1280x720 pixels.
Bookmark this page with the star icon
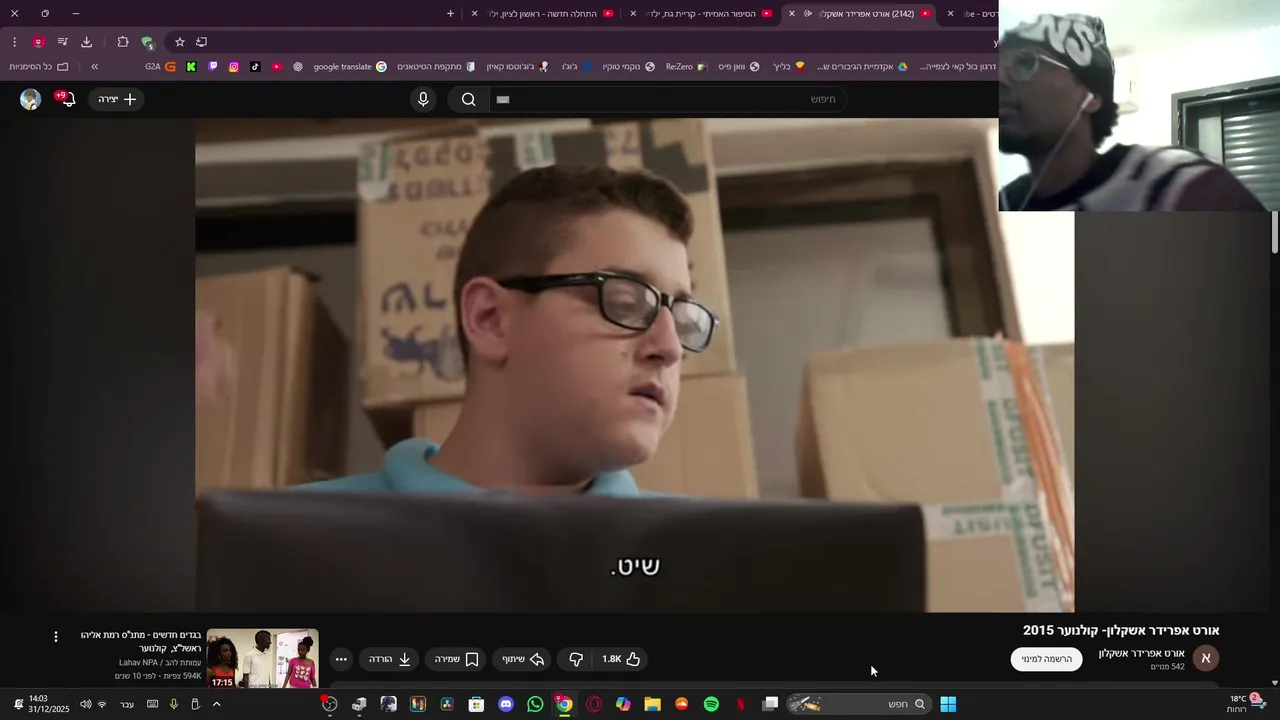[180, 42]
